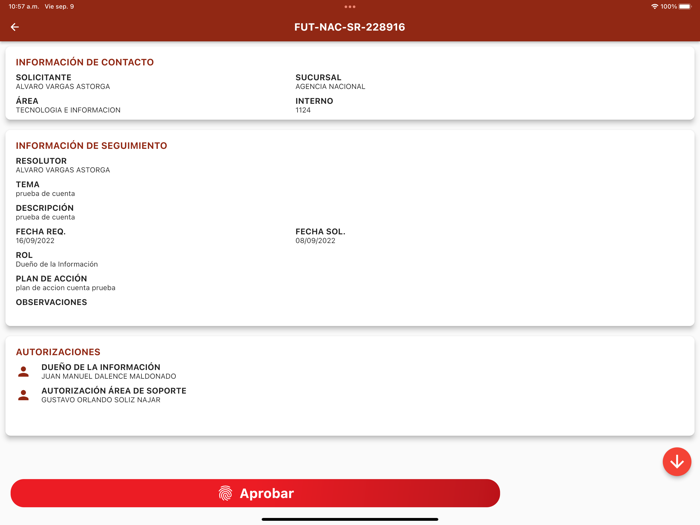Screen dimensions: 700x525
Task: Tap the INFORMACIÓN DE SEGUIMIENTO heading
Action: [92, 146]
